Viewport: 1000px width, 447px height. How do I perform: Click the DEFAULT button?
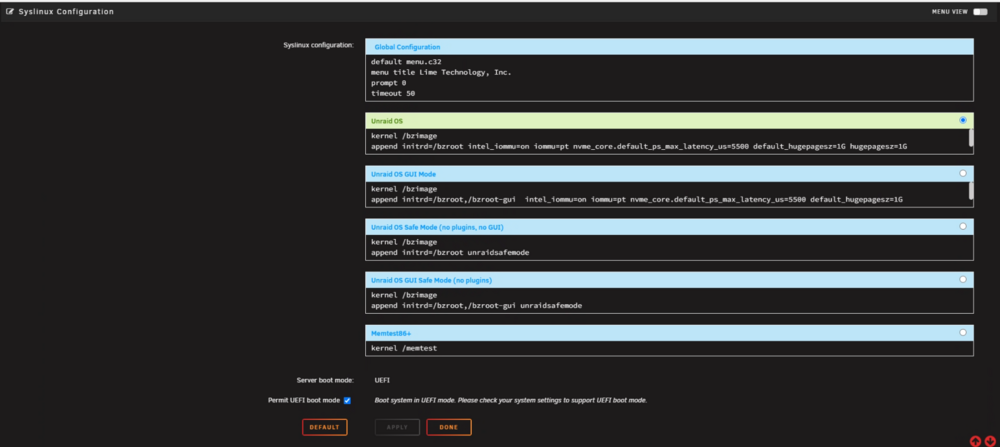(325, 427)
